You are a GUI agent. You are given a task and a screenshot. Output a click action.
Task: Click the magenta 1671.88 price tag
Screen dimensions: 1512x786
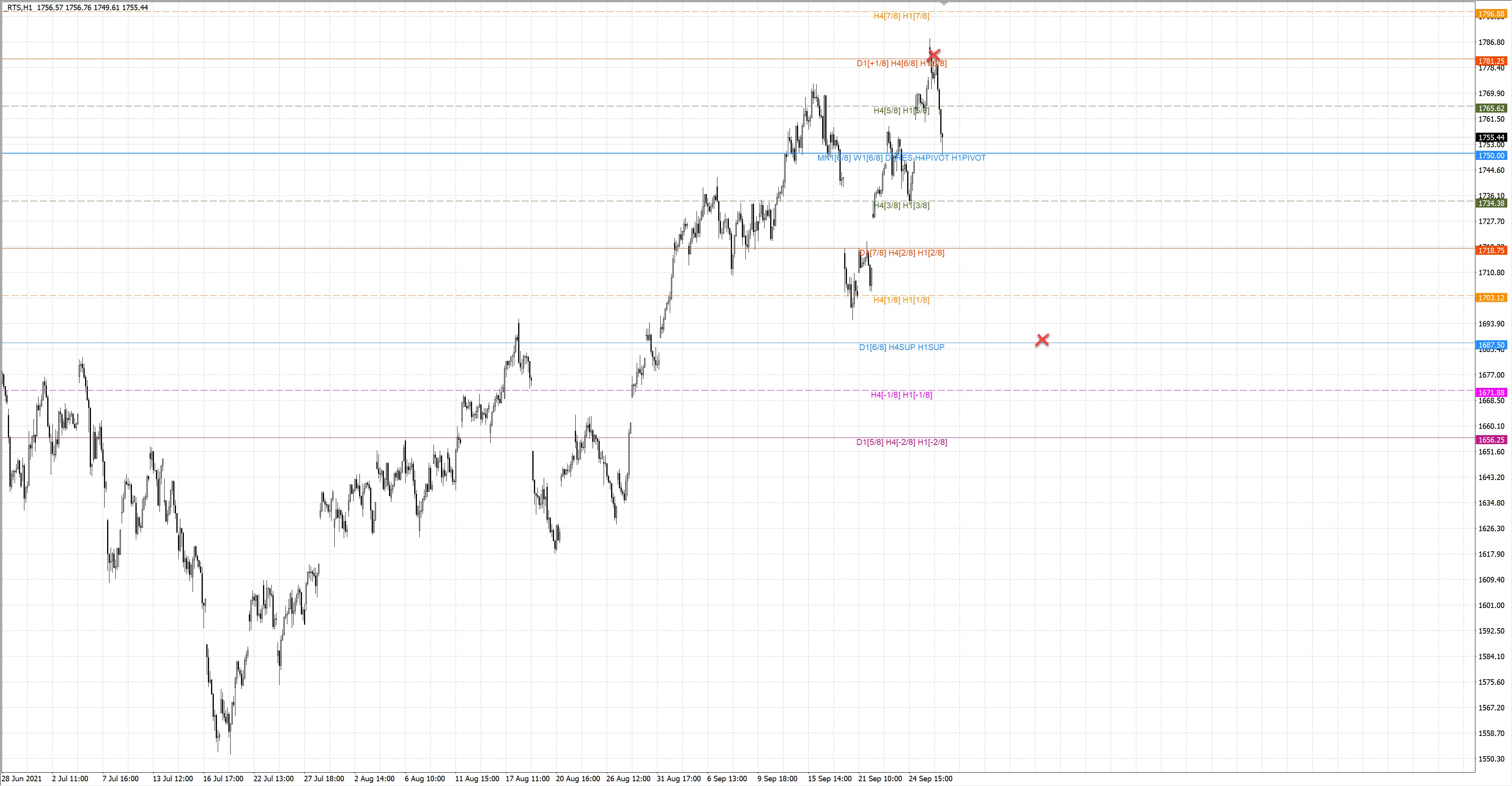1491,393
